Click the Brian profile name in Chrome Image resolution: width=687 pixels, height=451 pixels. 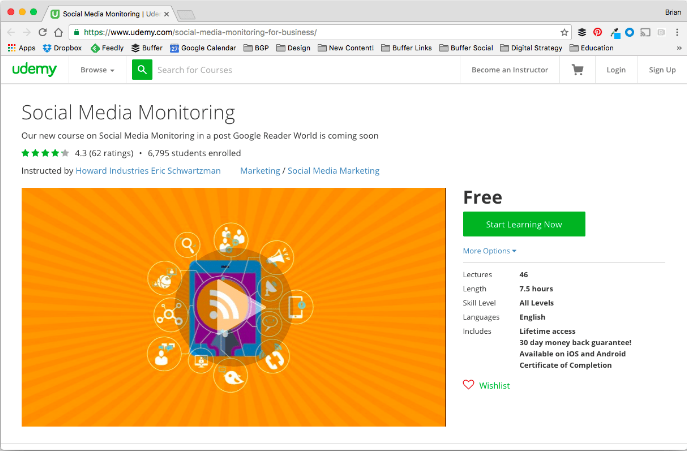pyautogui.click(x=673, y=12)
